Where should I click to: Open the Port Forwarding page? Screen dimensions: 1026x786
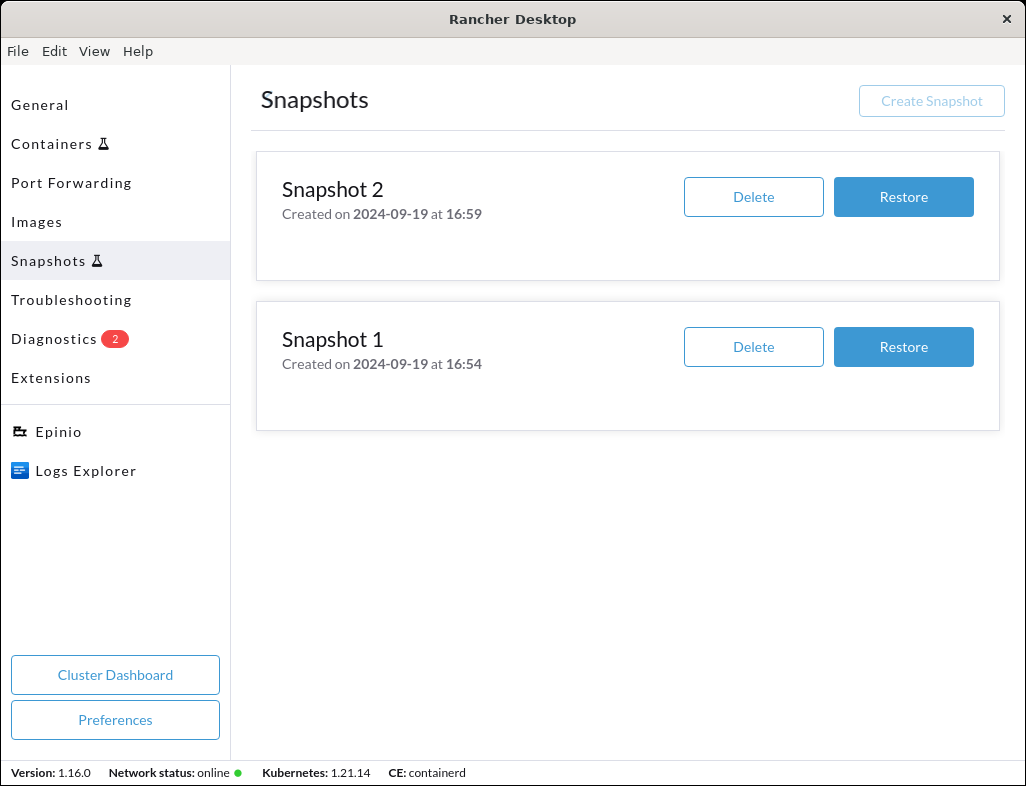point(71,183)
